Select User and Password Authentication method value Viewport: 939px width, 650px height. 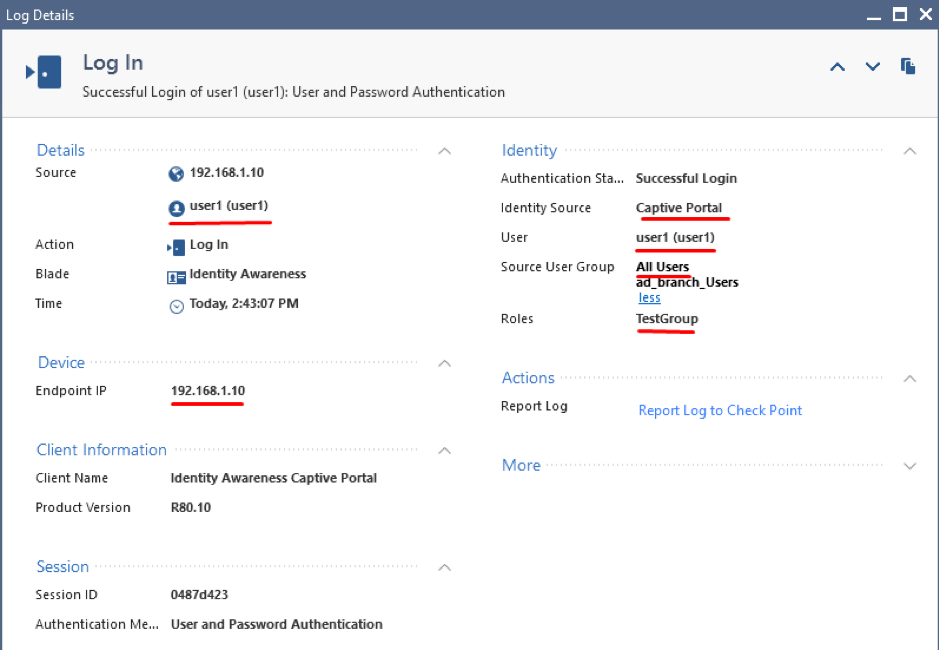(277, 624)
